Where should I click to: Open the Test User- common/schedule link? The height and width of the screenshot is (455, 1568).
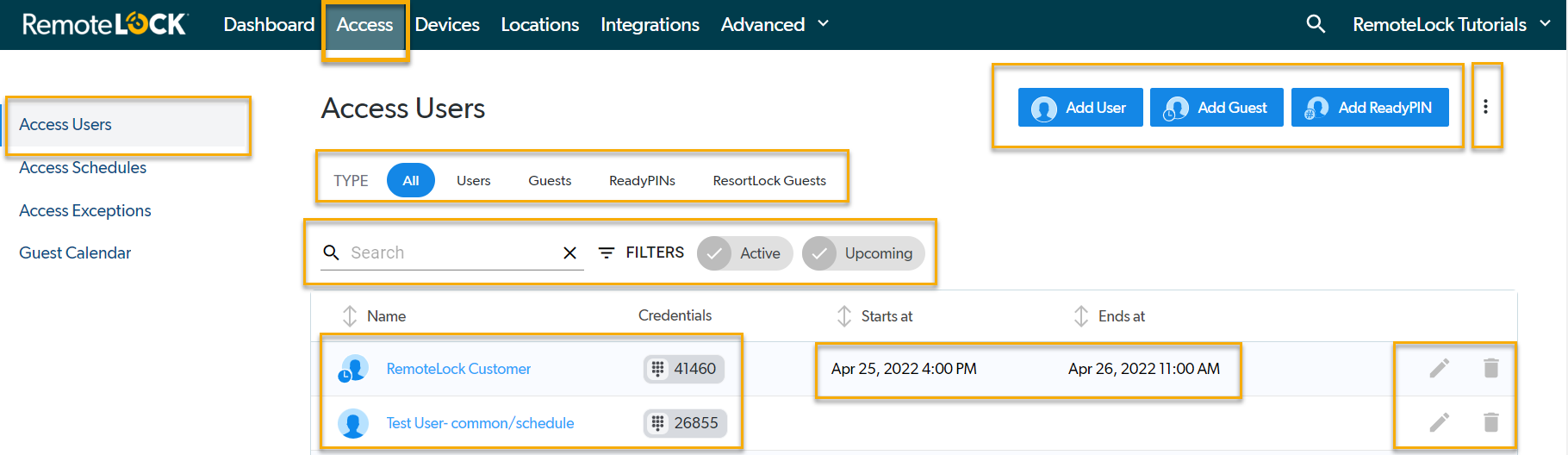[480, 423]
